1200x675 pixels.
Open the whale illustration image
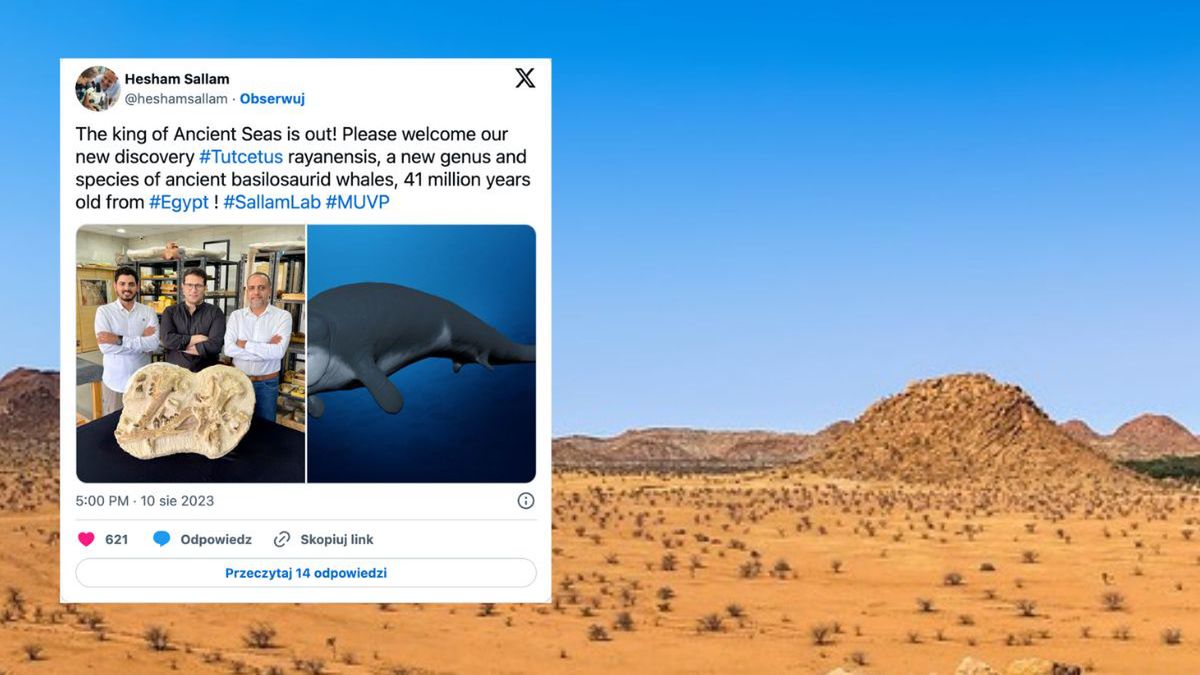(x=421, y=354)
